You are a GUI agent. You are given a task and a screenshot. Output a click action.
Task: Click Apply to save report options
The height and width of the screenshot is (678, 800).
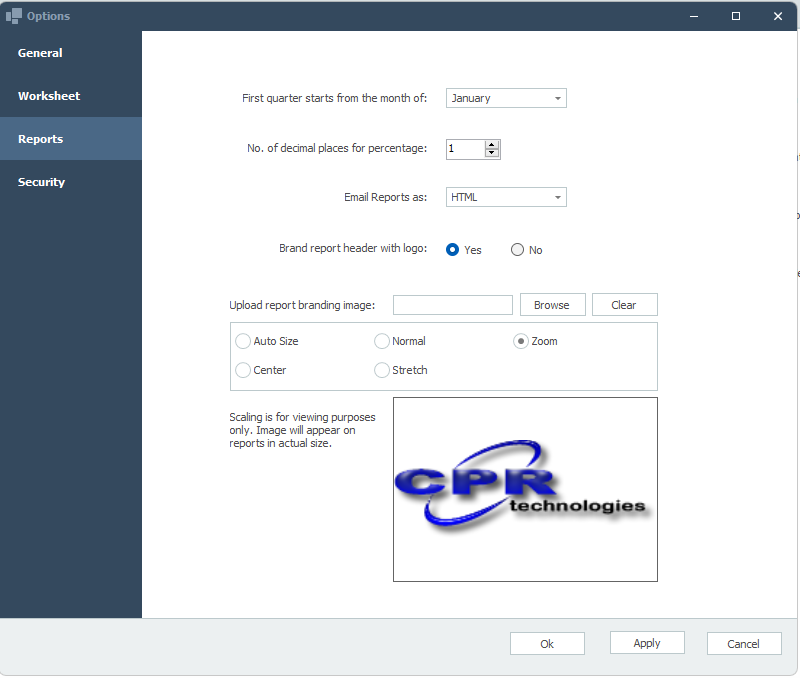click(x=647, y=643)
